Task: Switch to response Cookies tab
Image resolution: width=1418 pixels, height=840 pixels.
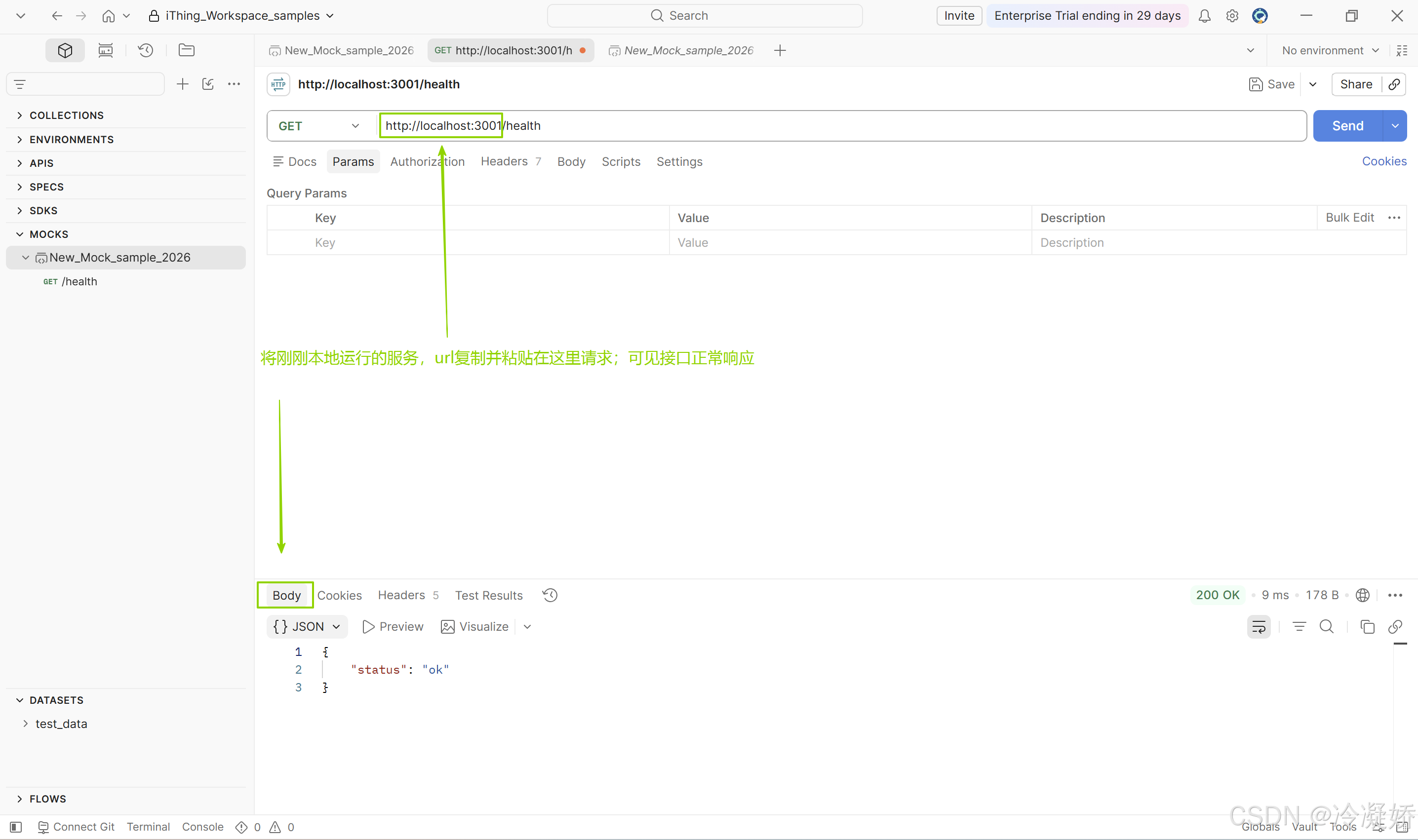Action: [339, 596]
